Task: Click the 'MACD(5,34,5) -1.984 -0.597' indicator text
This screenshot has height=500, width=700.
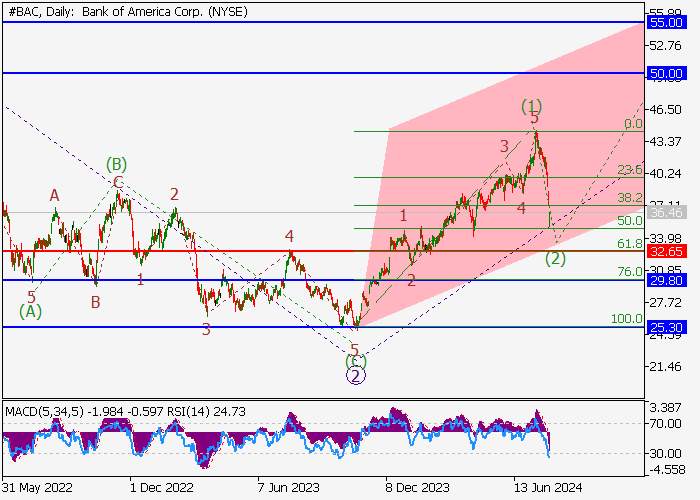Action: (x=83, y=412)
